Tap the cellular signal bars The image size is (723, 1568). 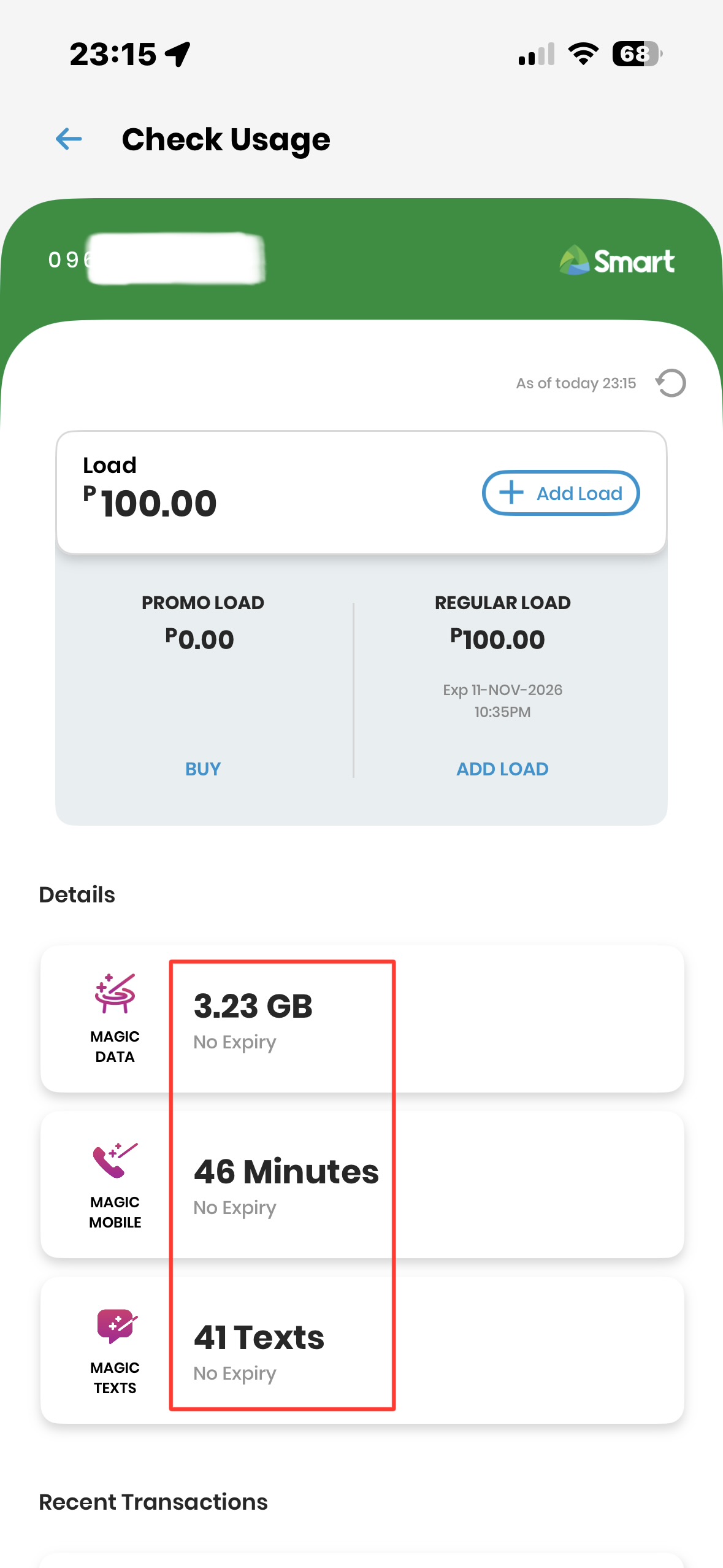pos(537,54)
